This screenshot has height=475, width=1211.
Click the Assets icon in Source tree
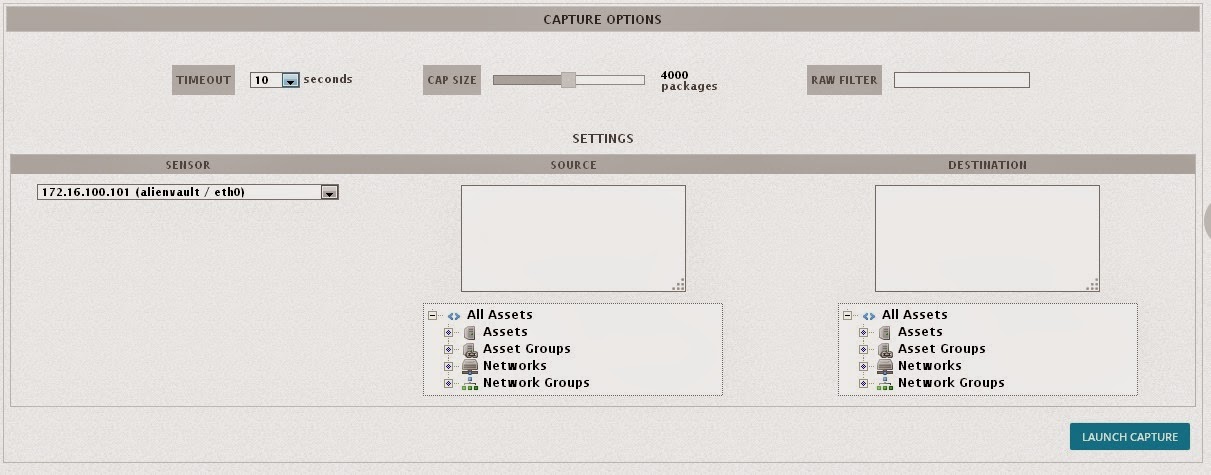pos(470,332)
